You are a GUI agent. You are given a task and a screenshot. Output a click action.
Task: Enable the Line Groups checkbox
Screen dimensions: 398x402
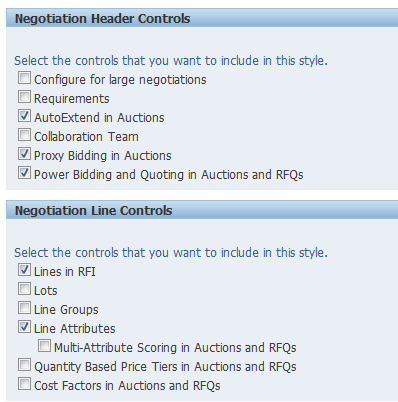click(24, 308)
